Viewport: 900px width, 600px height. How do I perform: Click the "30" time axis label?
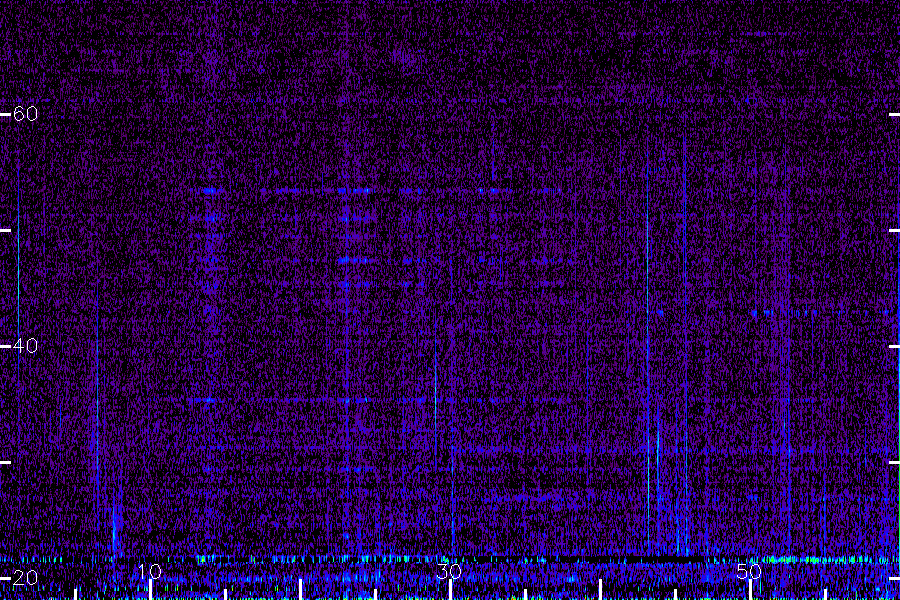pyautogui.click(x=449, y=571)
